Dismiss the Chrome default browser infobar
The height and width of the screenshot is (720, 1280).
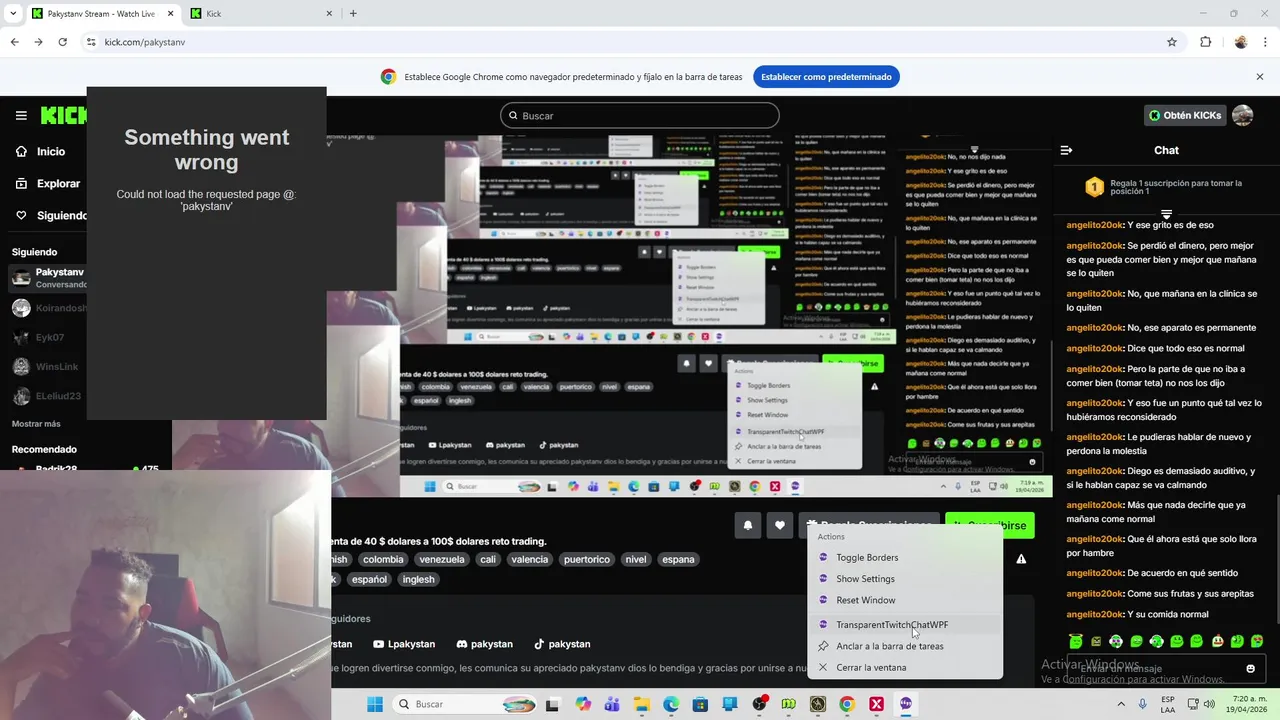1260,77
